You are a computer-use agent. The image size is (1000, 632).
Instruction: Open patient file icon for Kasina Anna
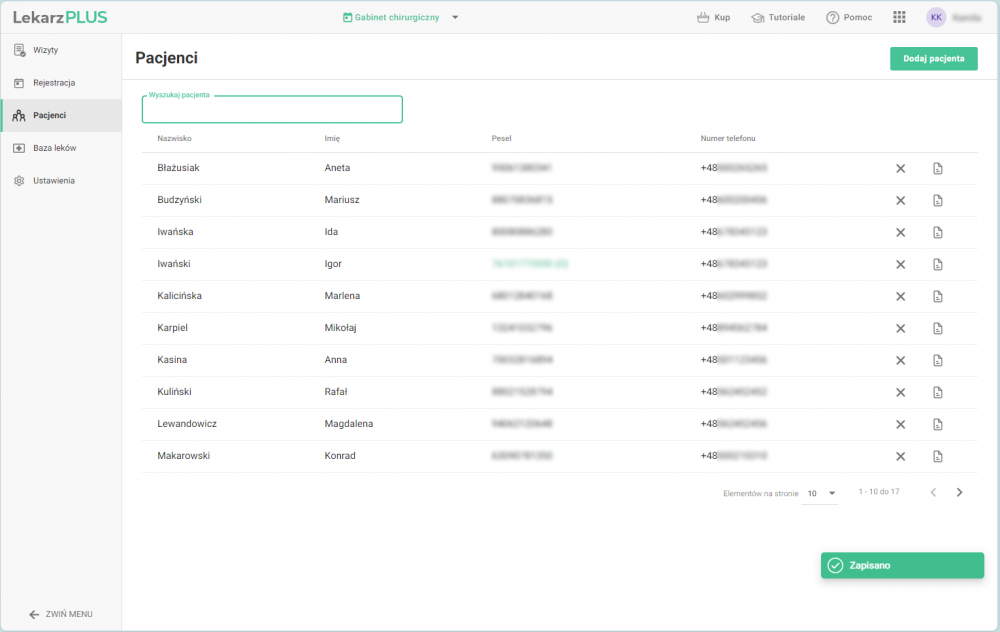pos(938,360)
